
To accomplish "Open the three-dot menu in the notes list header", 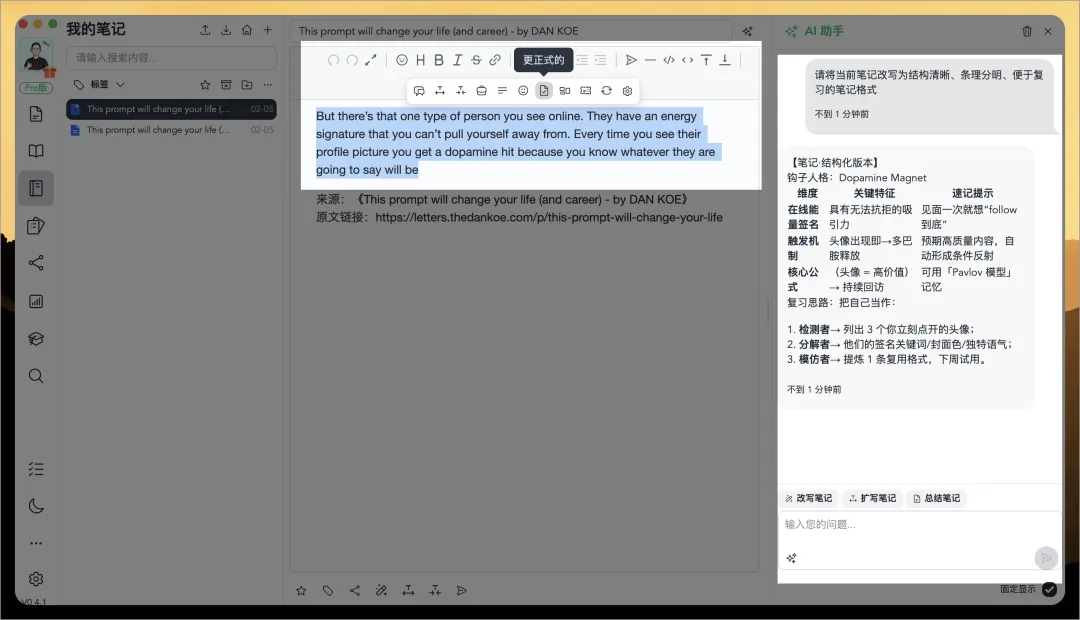I will pyautogui.click(x=267, y=85).
